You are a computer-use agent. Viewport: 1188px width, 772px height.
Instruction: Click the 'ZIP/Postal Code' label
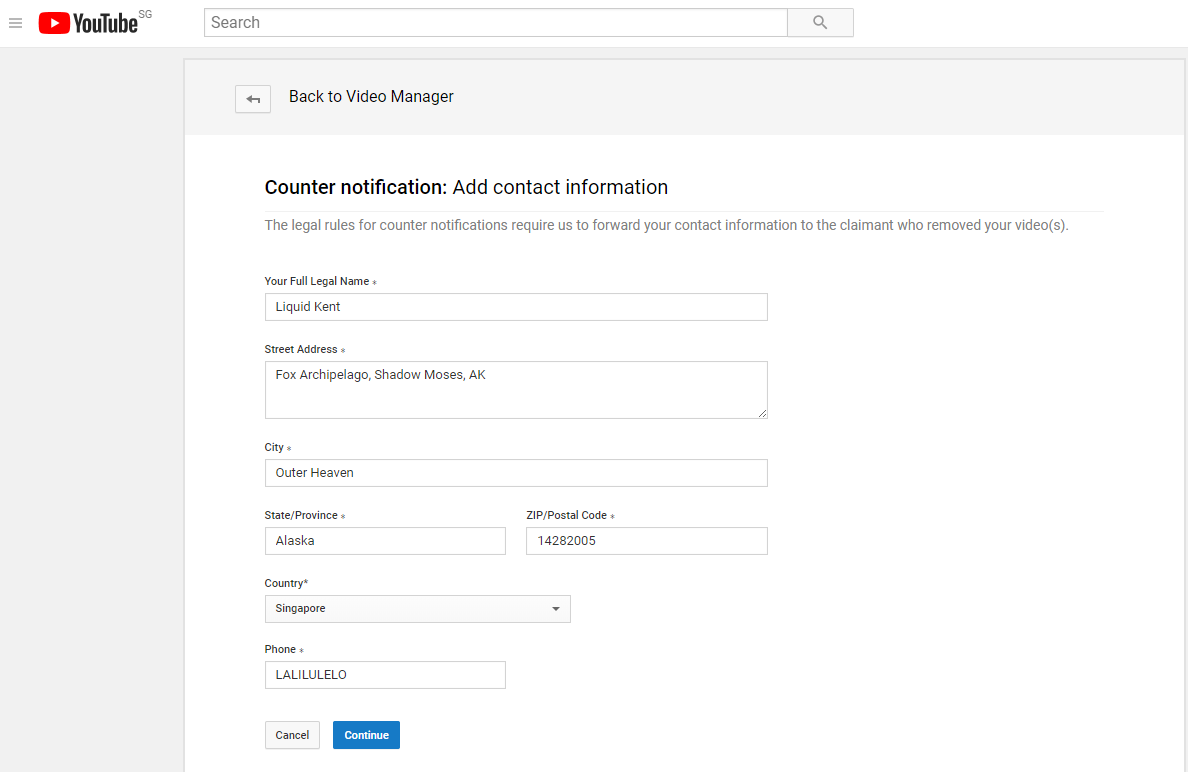click(567, 515)
